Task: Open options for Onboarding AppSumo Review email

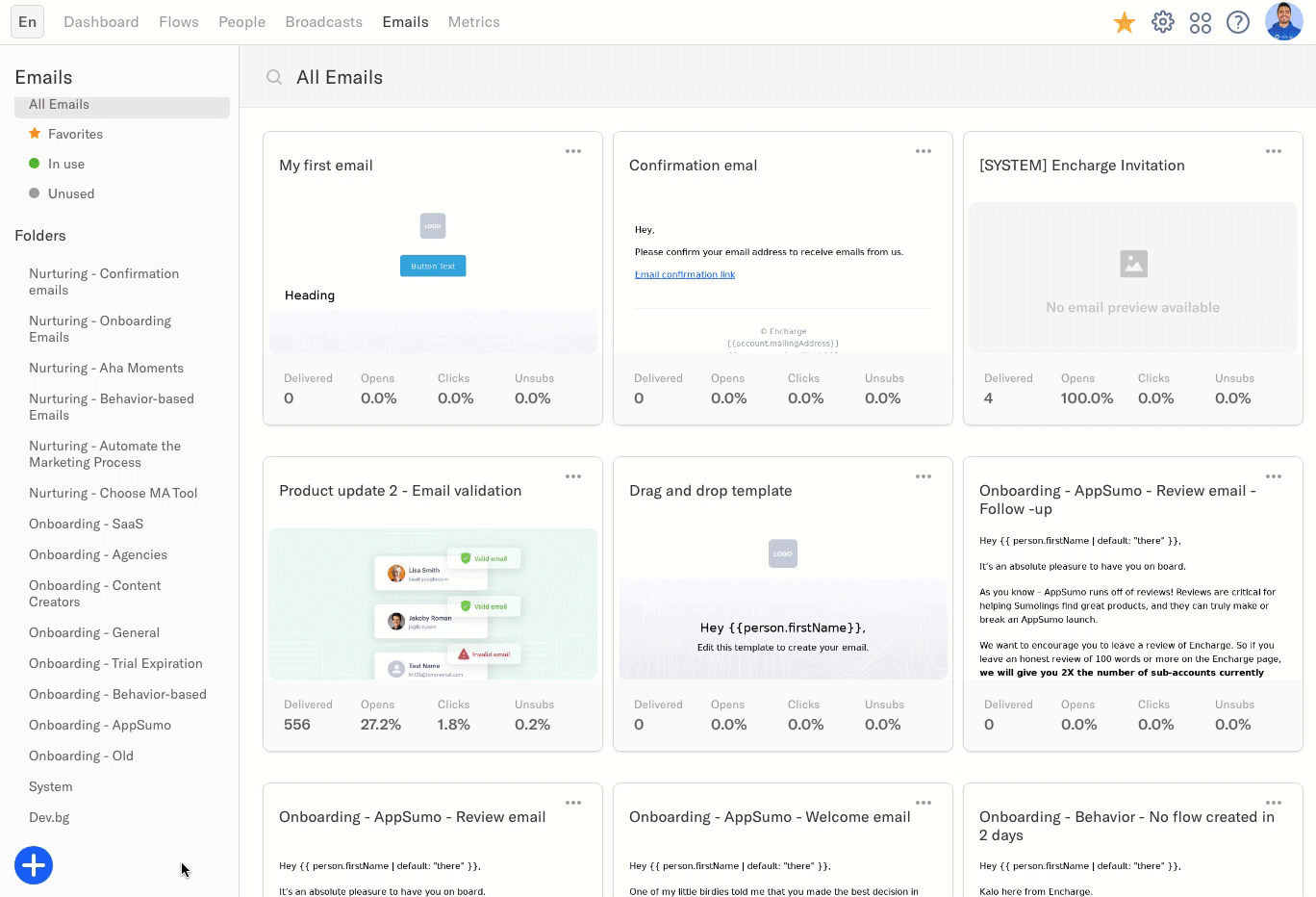Action: click(x=573, y=803)
